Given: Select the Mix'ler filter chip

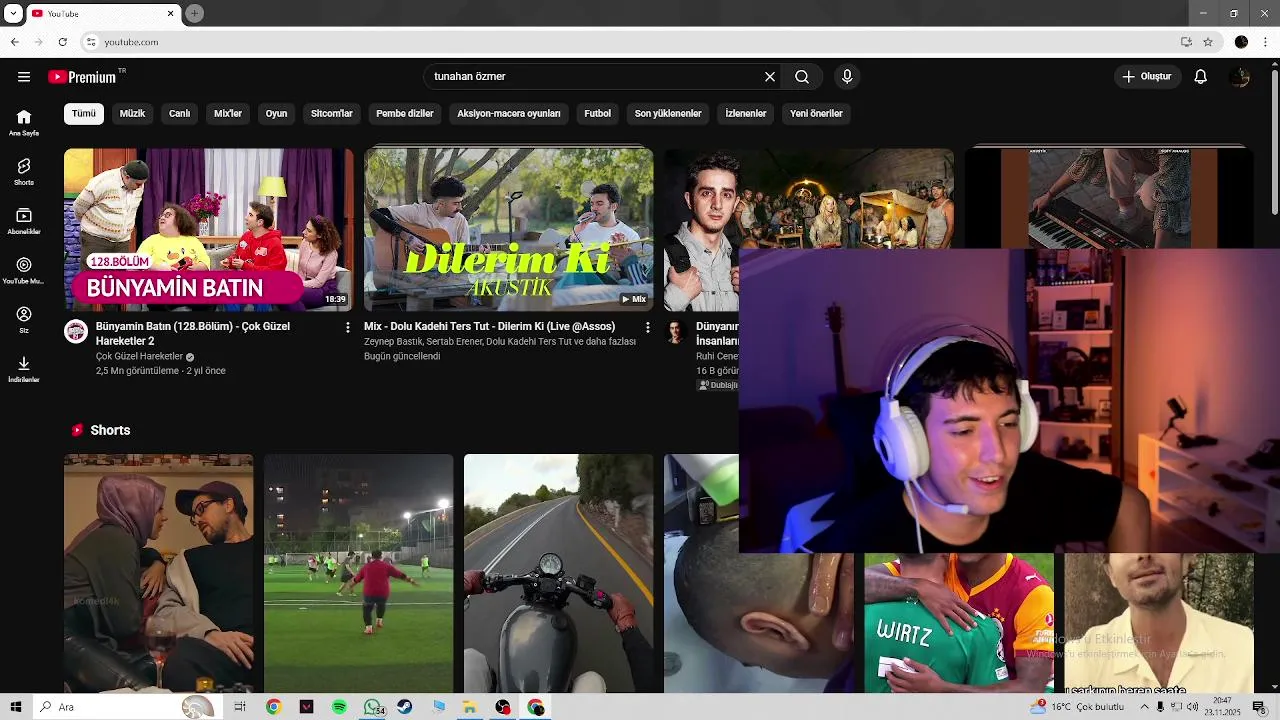Looking at the screenshot, I should [x=228, y=114].
